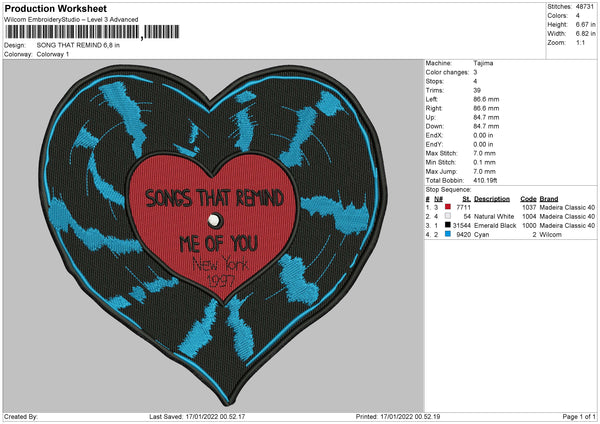
Task: Click the Width value '6.82 in'
Action: 585,34
